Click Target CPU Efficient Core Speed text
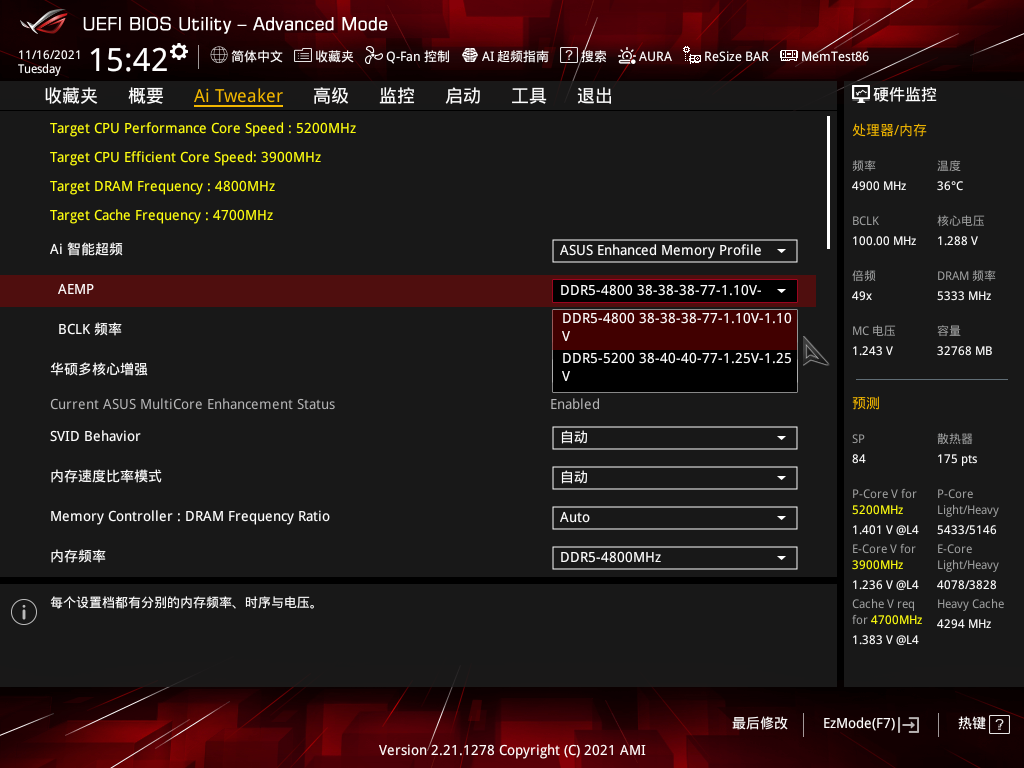The width and height of the screenshot is (1024, 768). pos(185,157)
